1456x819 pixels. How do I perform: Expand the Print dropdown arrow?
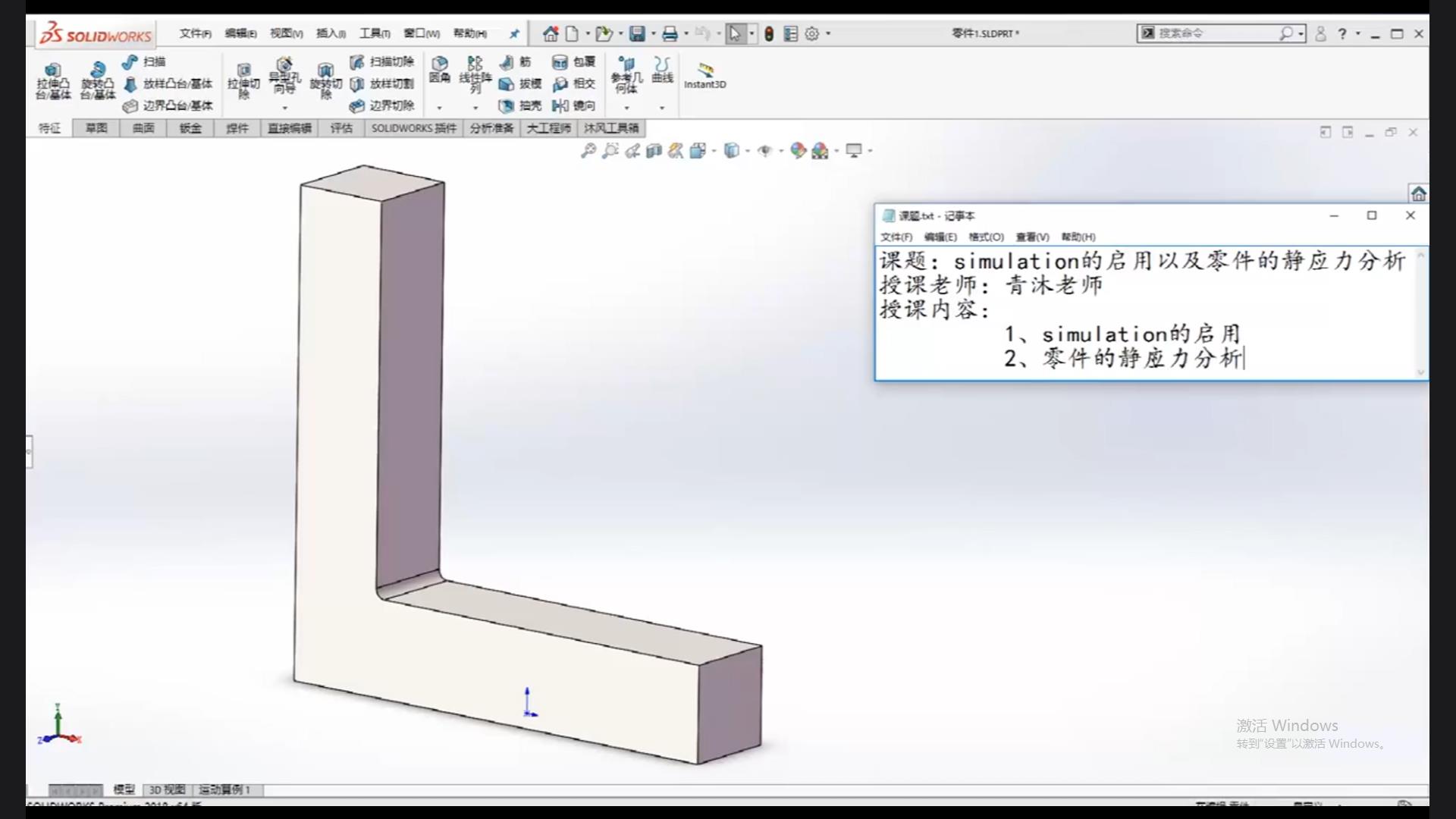pos(686,33)
